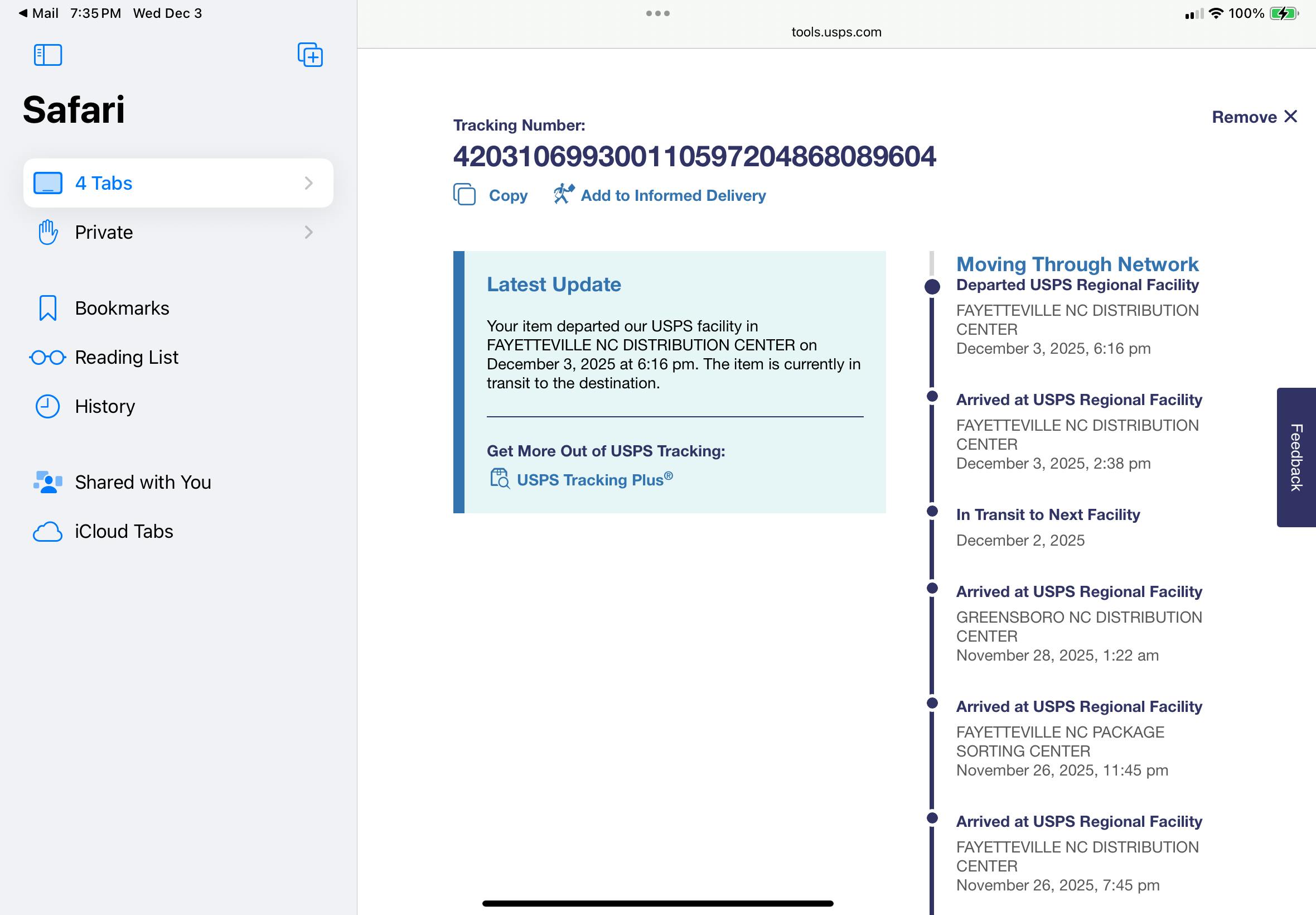Viewport: 1316px width, 915px height.
Task: Click the USPS Tracking Plus package icon
Action: tap(499, 478)
